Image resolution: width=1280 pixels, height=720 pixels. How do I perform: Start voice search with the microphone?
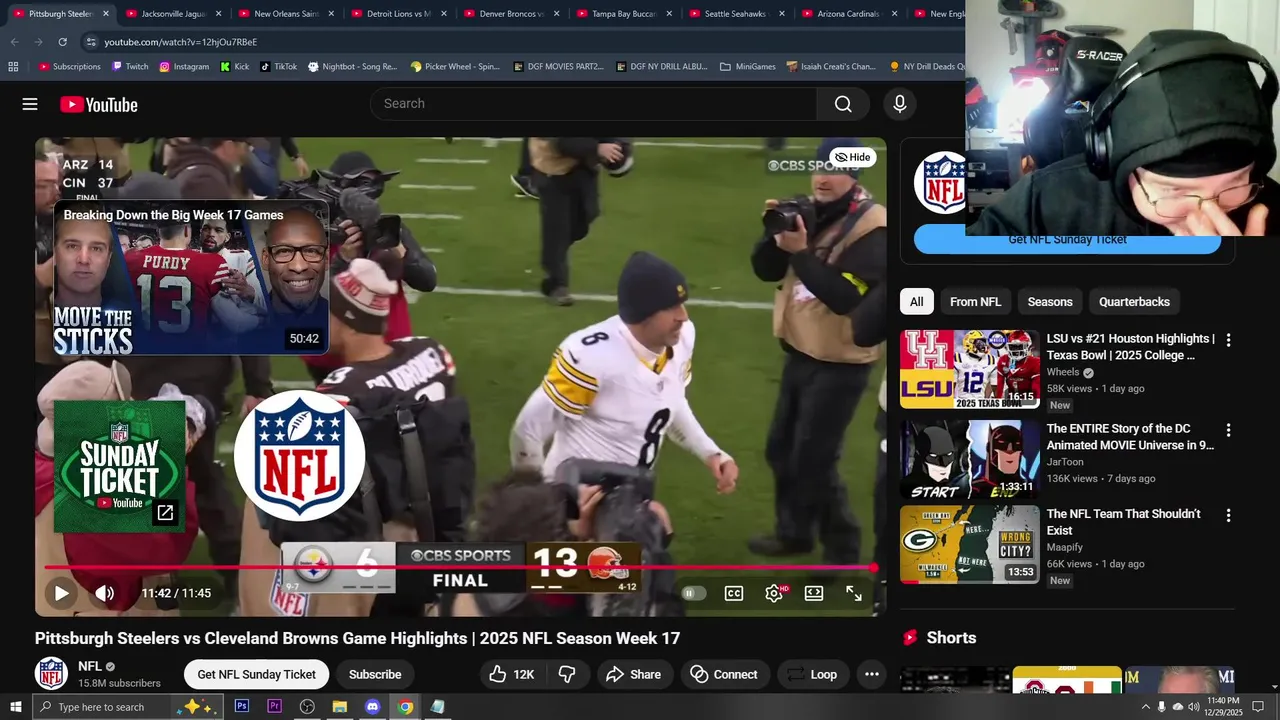click(899, 104)
